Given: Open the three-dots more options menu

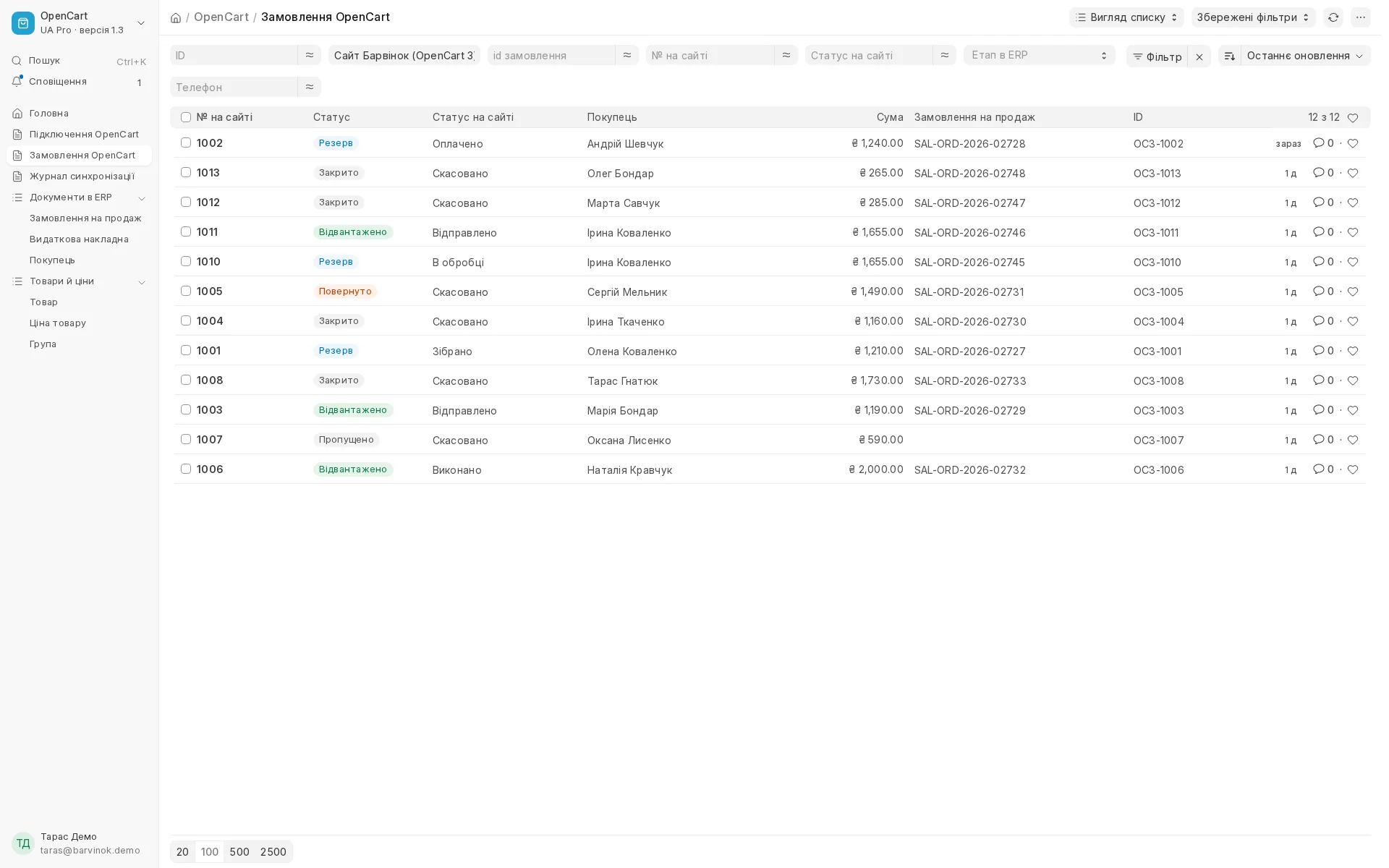Looking at the screenshot, I should tap(1361, 17).
